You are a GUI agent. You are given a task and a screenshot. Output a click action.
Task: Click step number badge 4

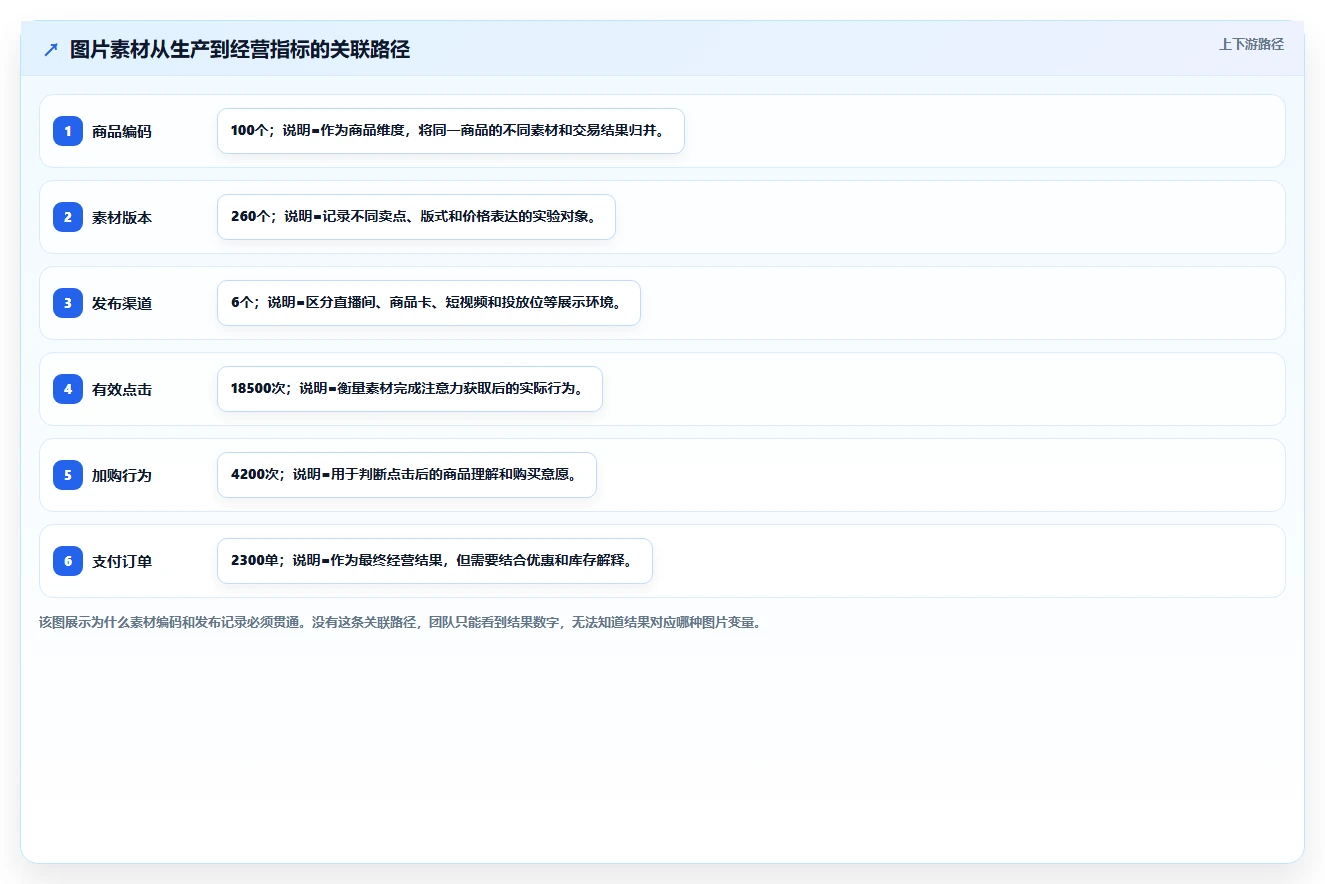click(x=68, y=389)
